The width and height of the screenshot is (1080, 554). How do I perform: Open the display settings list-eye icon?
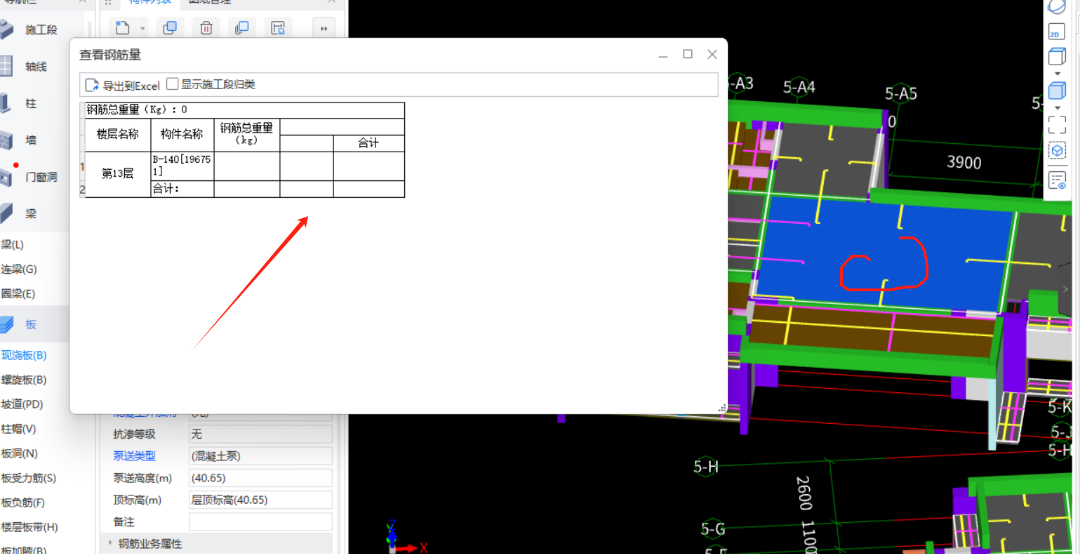(x=1057, y=181)
